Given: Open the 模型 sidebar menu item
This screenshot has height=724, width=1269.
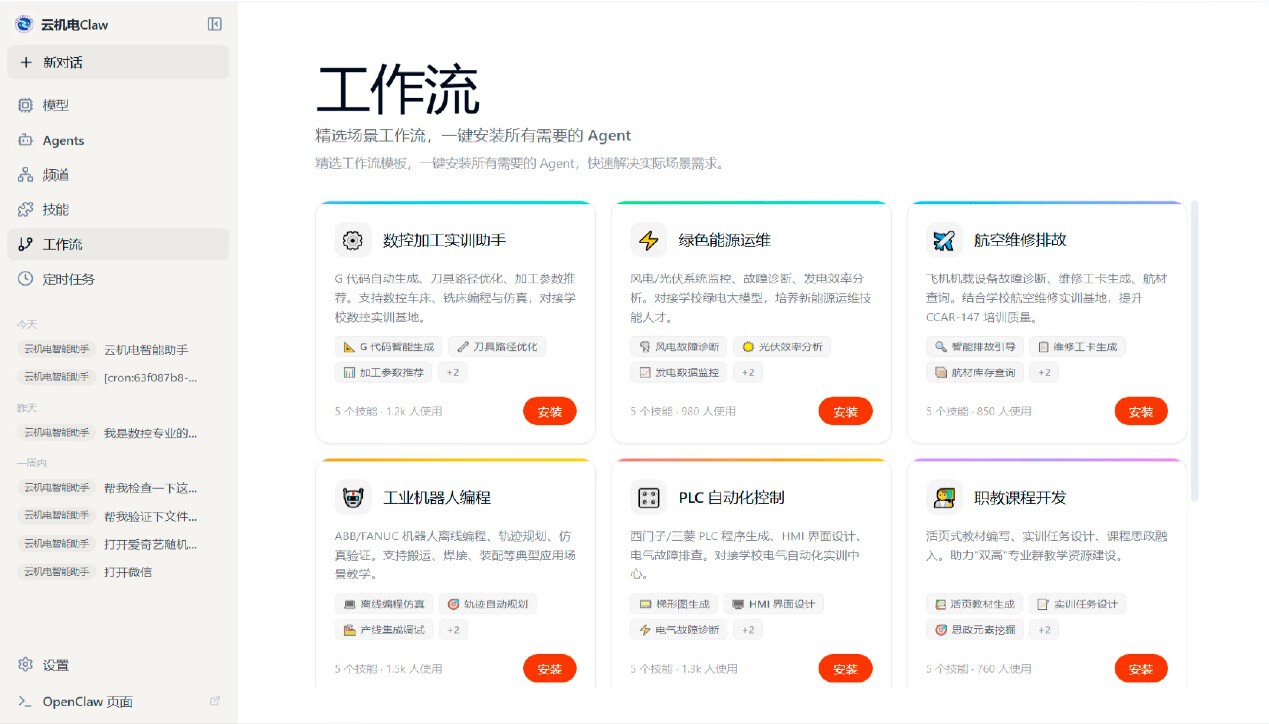Looking at the screenshot, I should (56, 105).
